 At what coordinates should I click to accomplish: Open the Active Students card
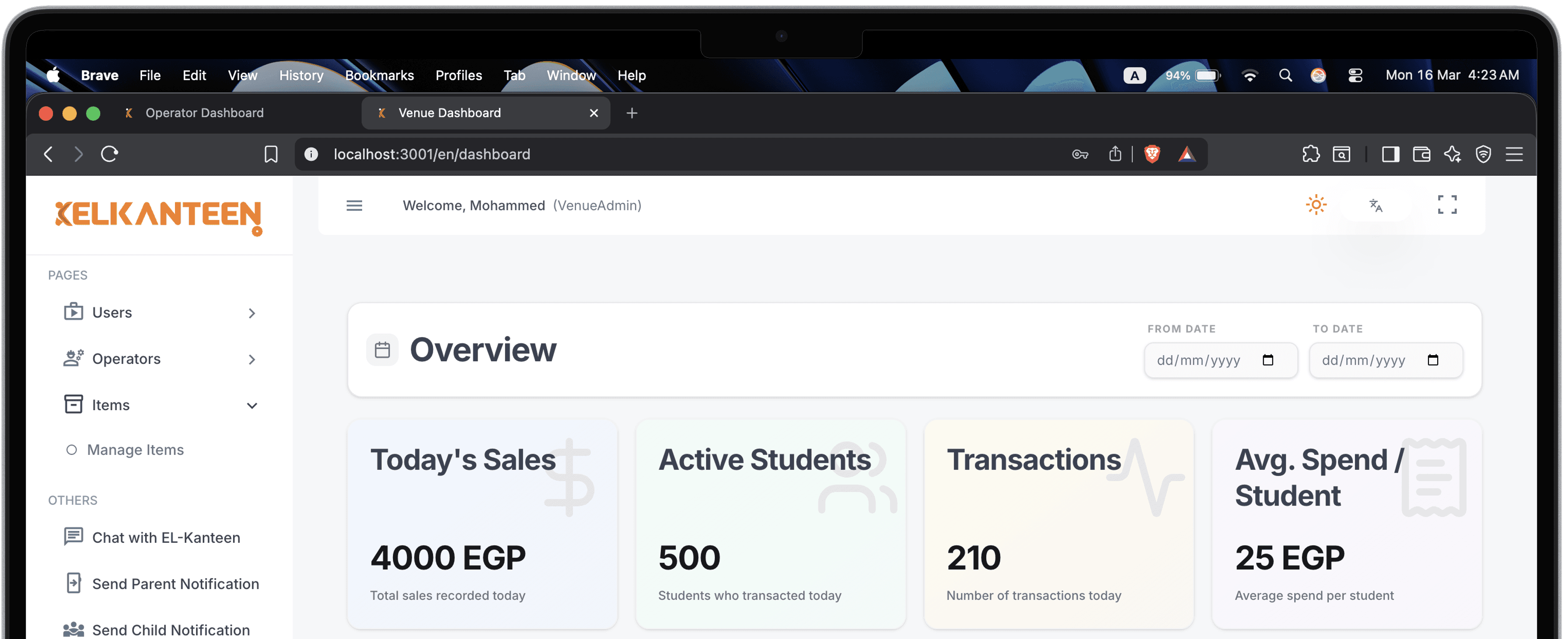[x=771, y=524]
